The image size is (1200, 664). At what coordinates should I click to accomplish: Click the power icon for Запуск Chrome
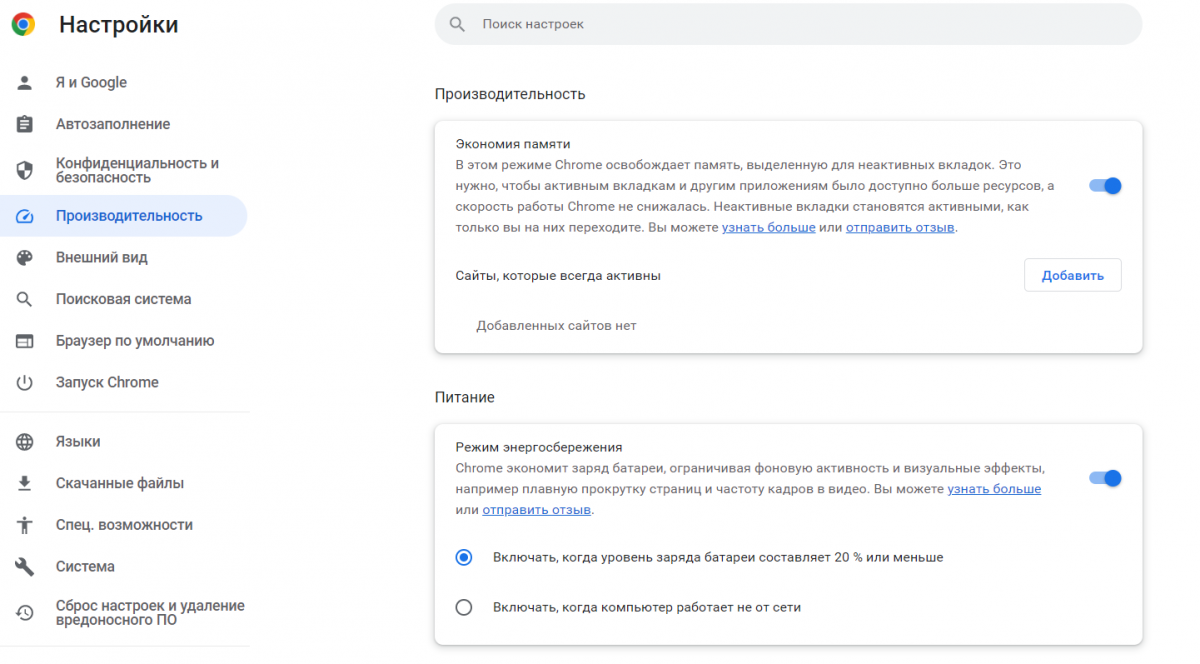click(25, 383)
